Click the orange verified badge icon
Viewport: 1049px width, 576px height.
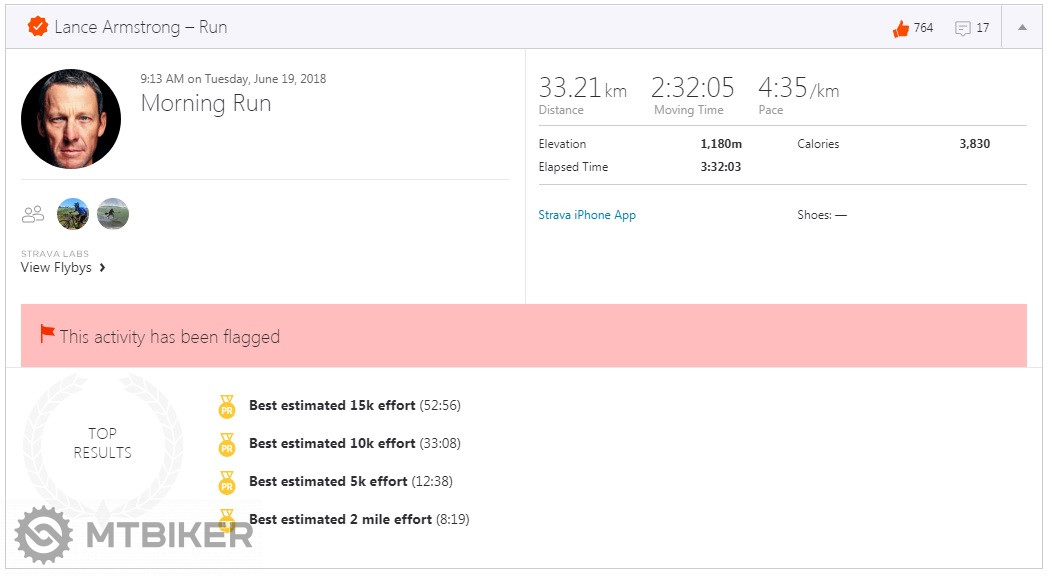pyautogui.click(x=38, y=27)
